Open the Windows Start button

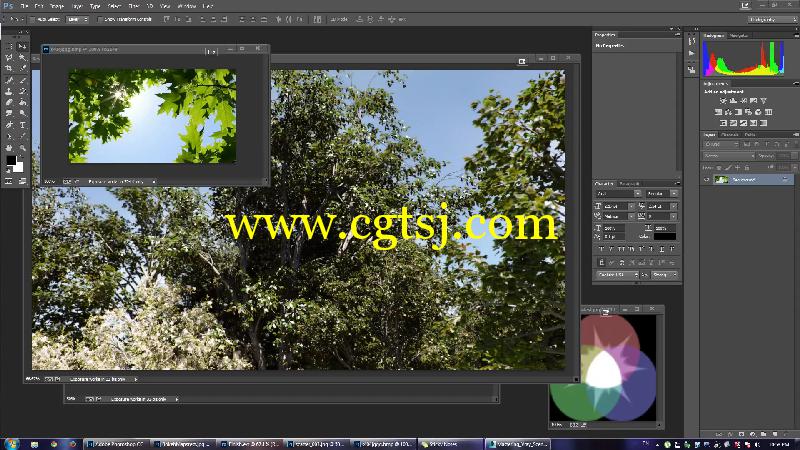11,444
